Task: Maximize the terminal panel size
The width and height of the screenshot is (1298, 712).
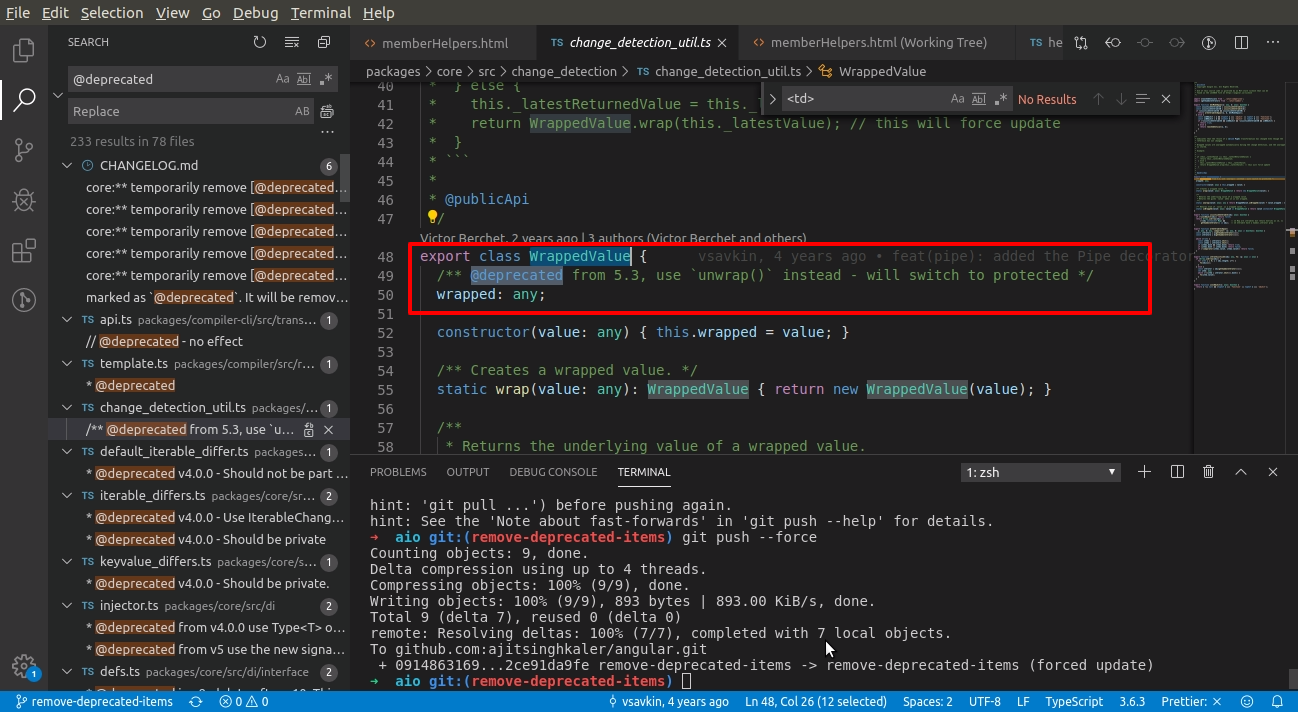Action: pos(1241,472)
